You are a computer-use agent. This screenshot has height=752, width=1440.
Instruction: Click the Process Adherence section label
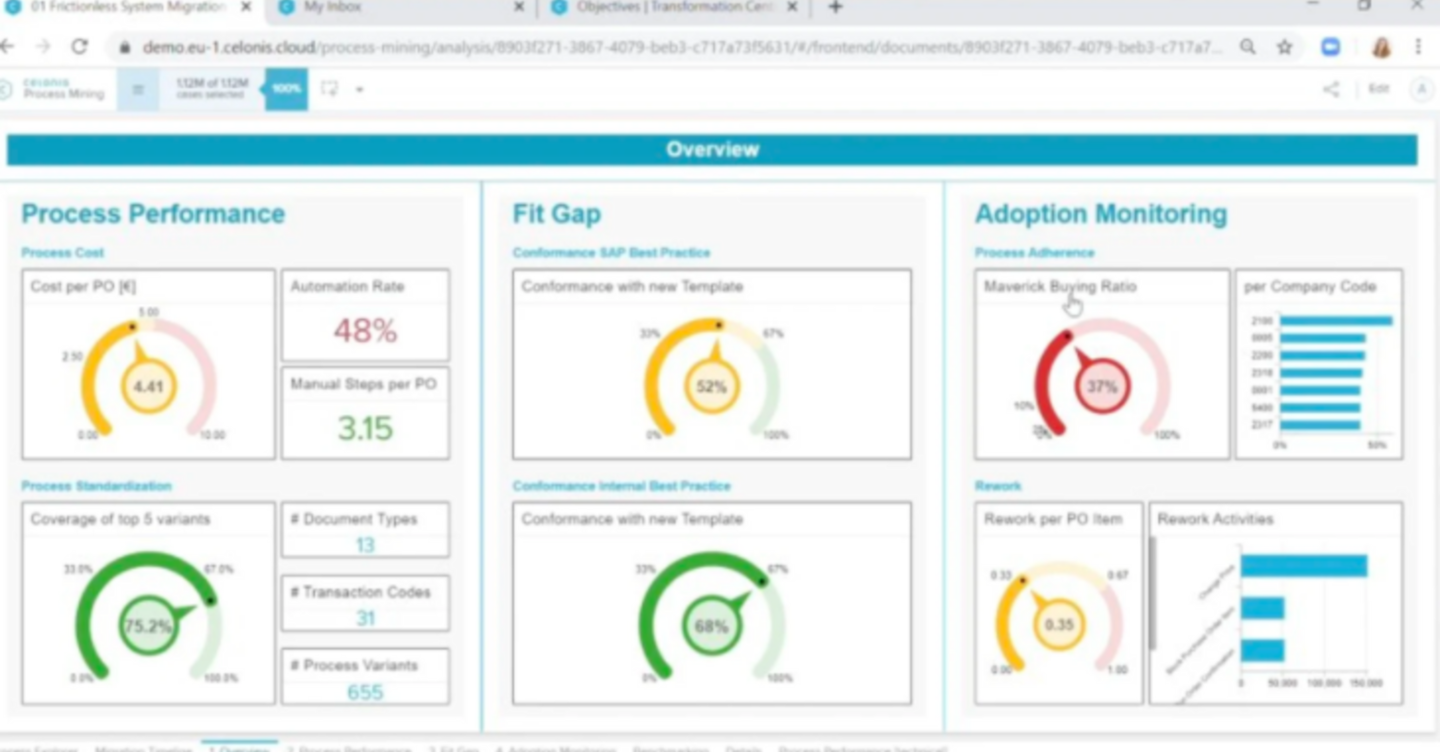pyautogui.click(x=1034, y=253)
